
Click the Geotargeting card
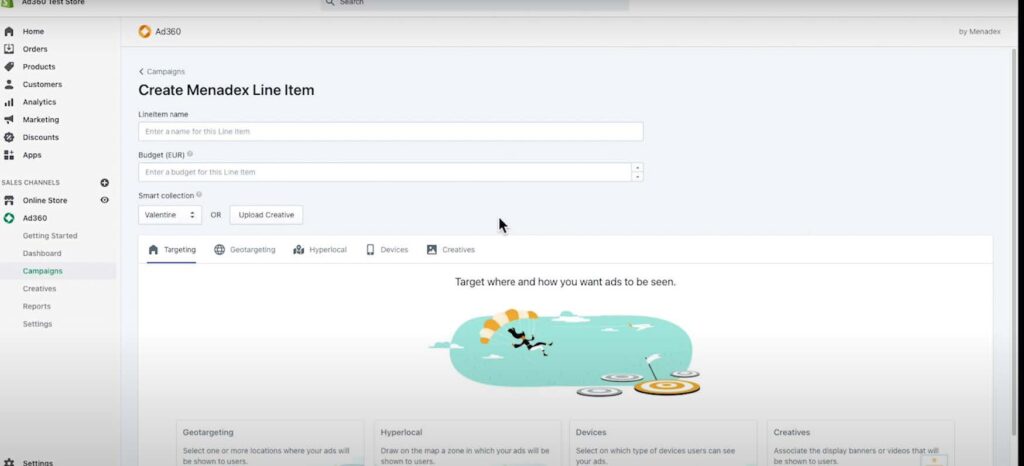click(x=270, y=444)
